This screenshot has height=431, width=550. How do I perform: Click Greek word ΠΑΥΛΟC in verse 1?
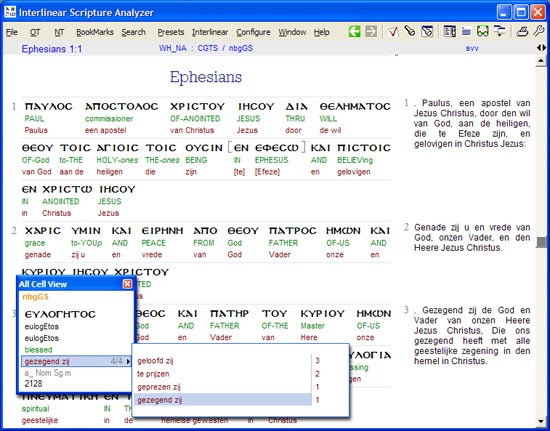48,107
